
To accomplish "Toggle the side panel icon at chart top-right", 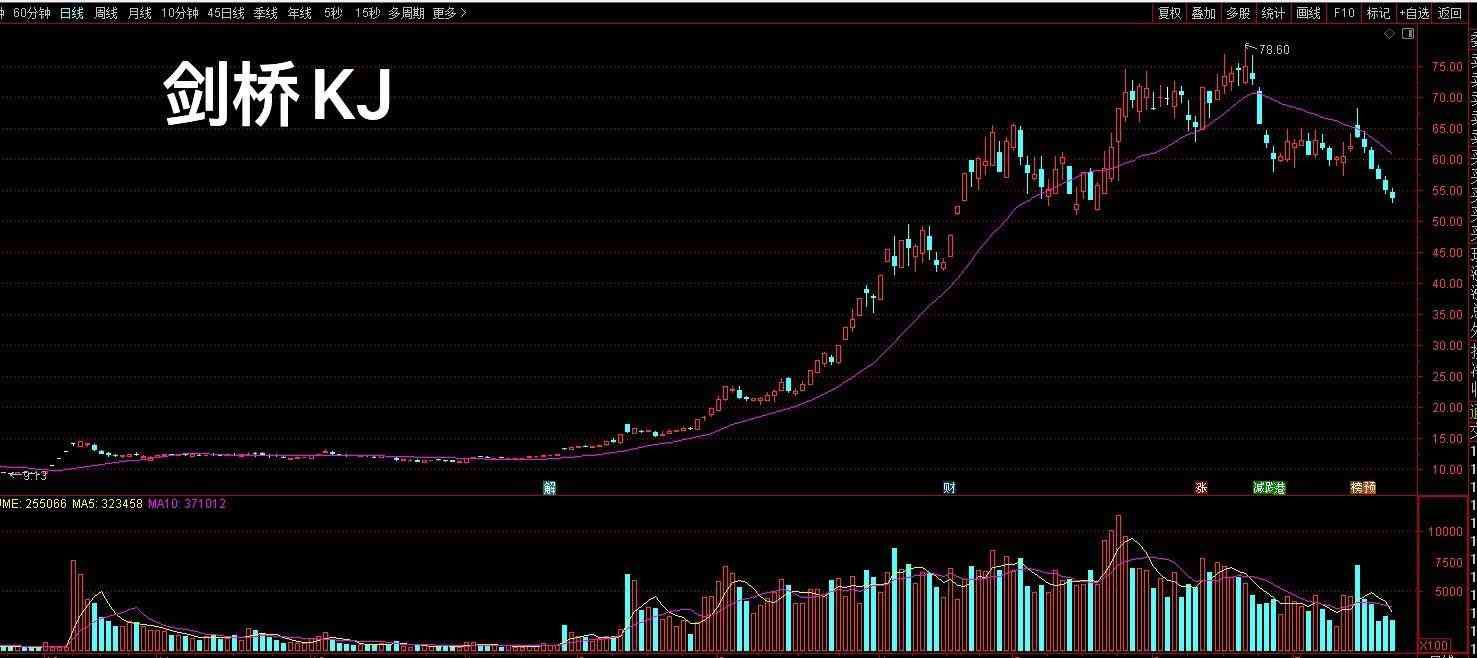I will click(x=1408, y=34).
